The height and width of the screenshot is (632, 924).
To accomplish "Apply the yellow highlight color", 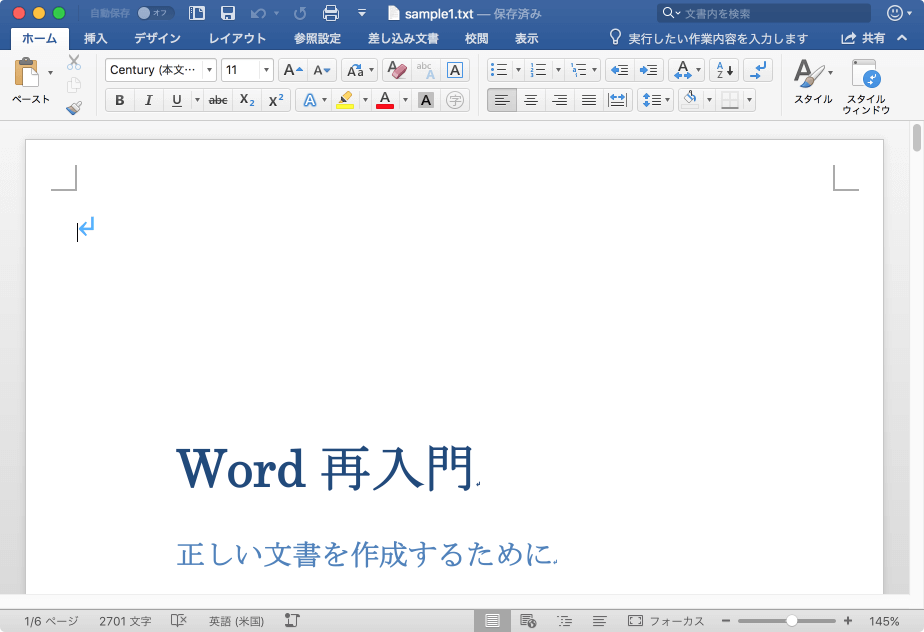I will click(x=345, y=100).
